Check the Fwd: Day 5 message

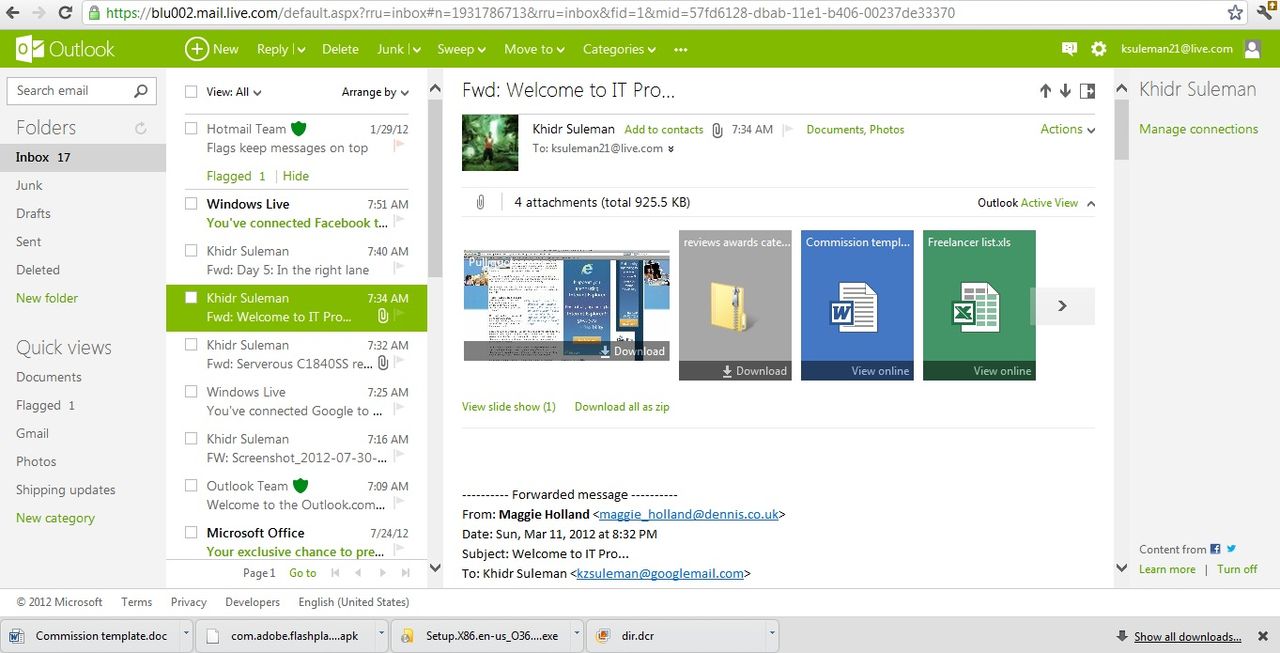pyautogui.click(x=191, y=250)
